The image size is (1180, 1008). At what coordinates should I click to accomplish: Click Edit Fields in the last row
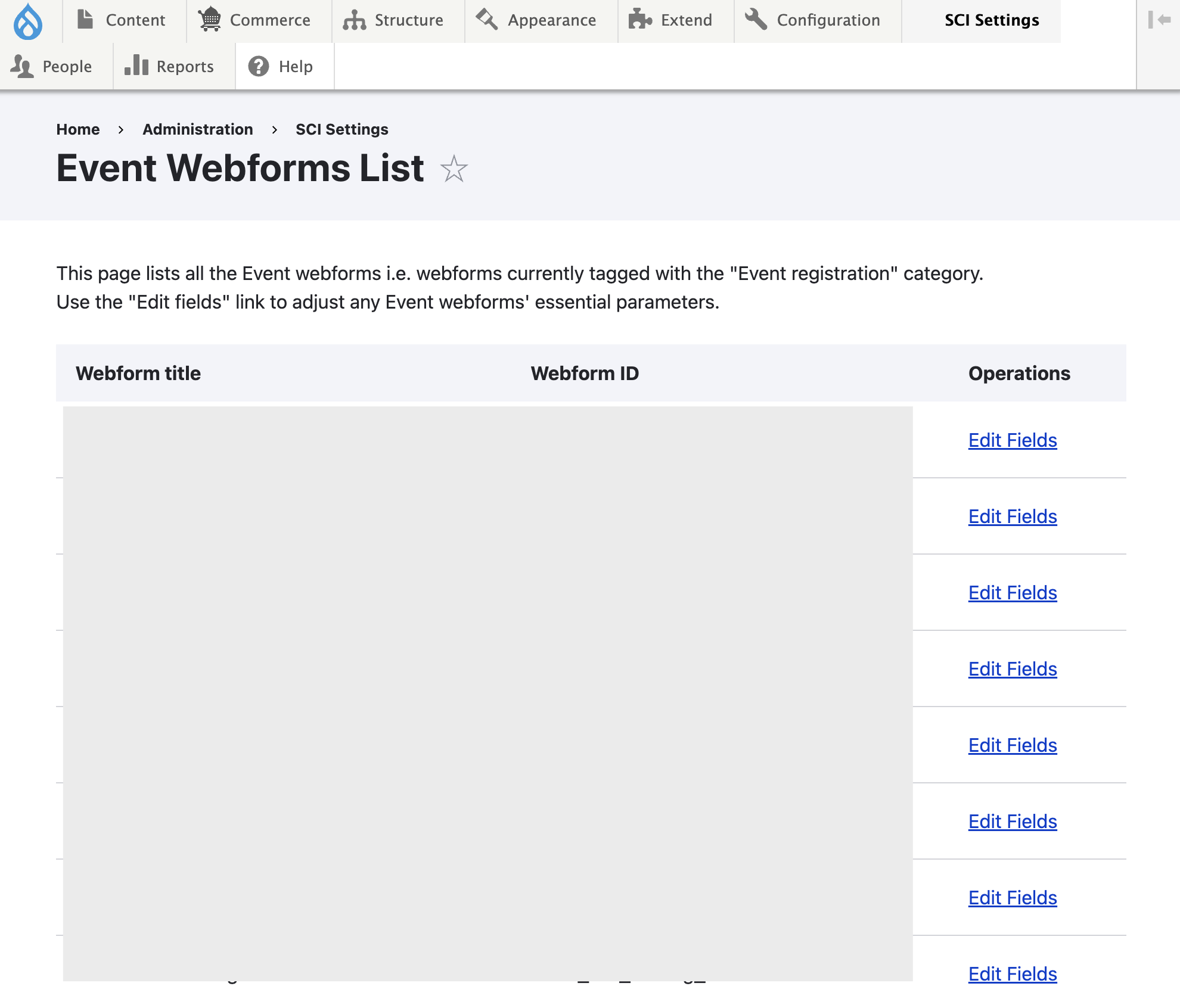coord(1013,974)
